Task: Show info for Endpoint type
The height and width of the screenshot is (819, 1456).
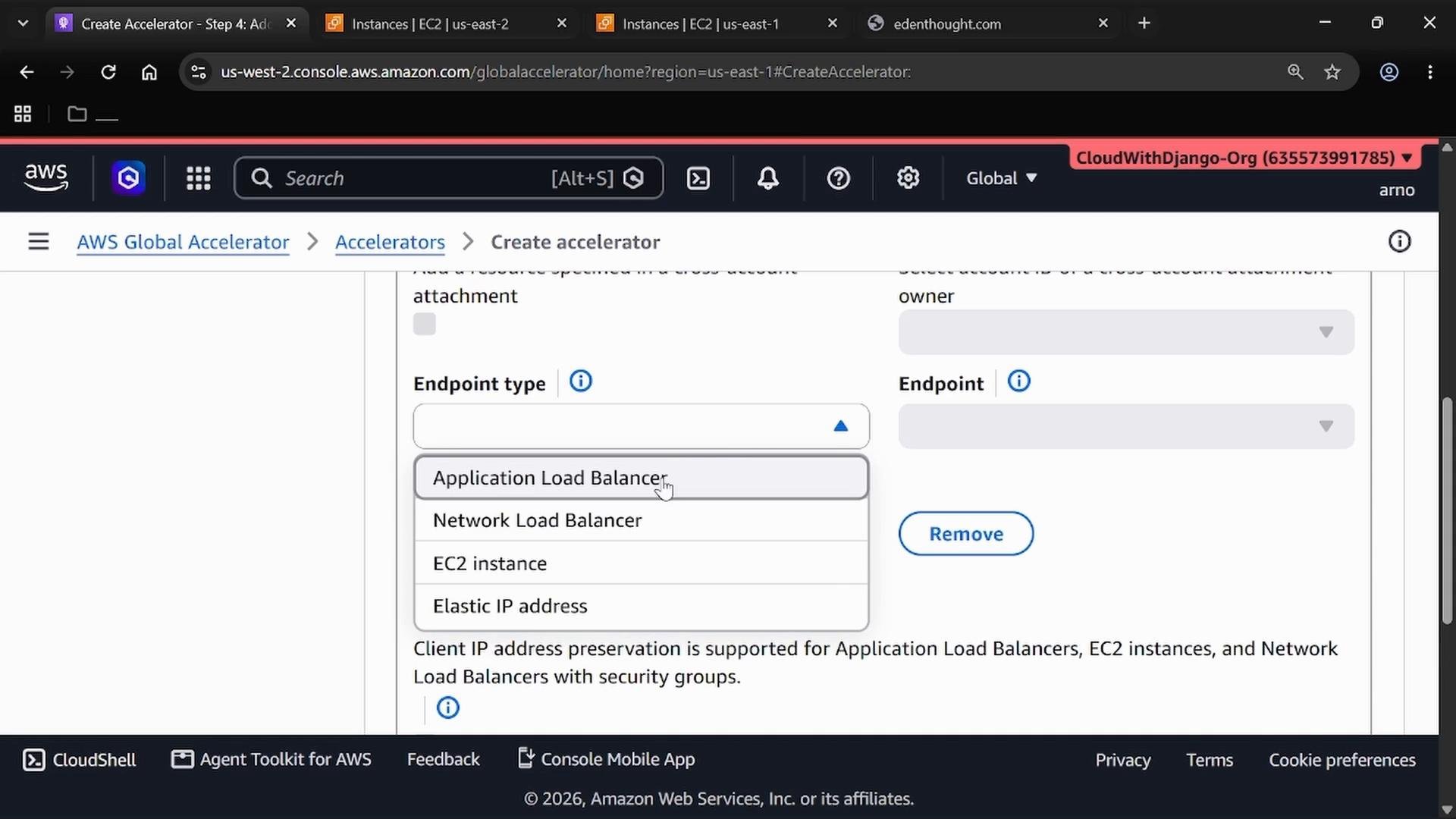Action: (x=581, y=381)
